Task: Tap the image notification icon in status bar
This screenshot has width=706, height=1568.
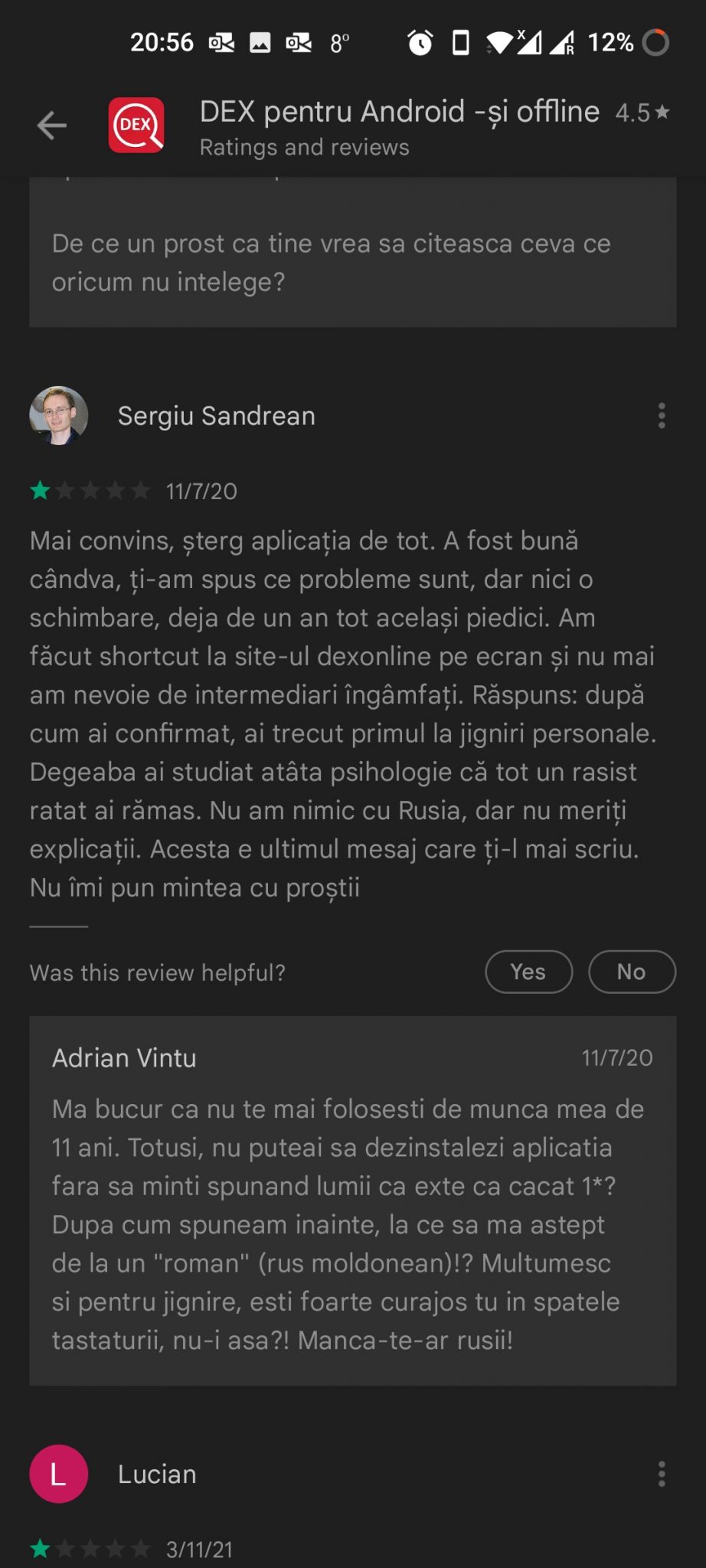Action: pos(260,43)
